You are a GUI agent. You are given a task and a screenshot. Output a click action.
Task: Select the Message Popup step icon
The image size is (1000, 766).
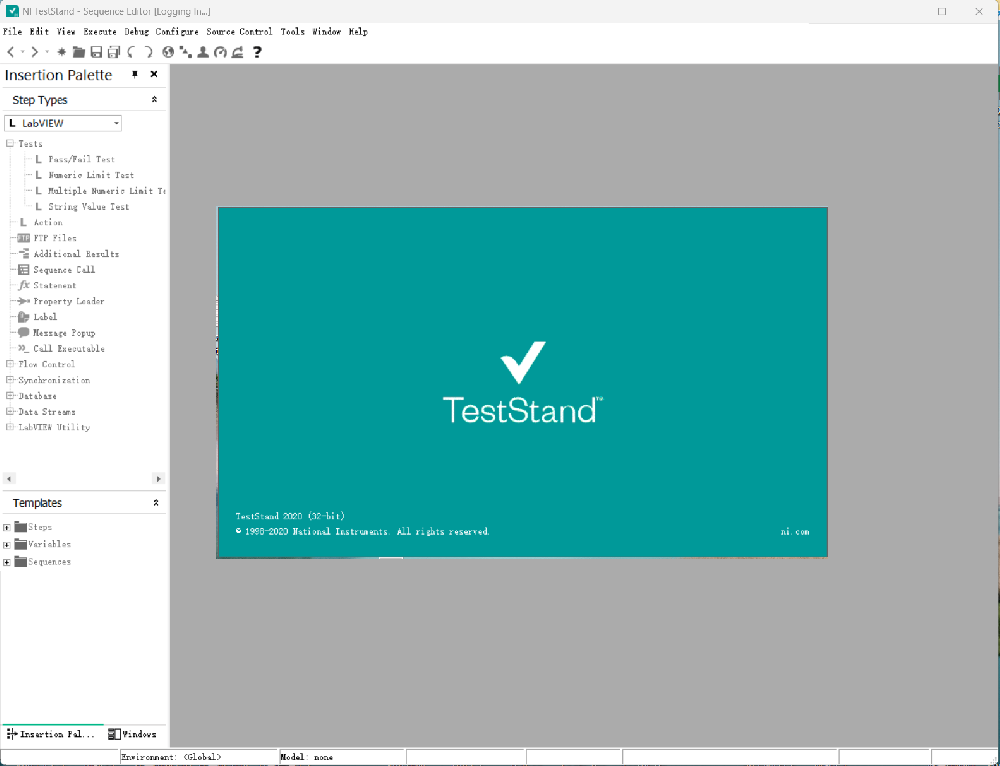[24, 332]
